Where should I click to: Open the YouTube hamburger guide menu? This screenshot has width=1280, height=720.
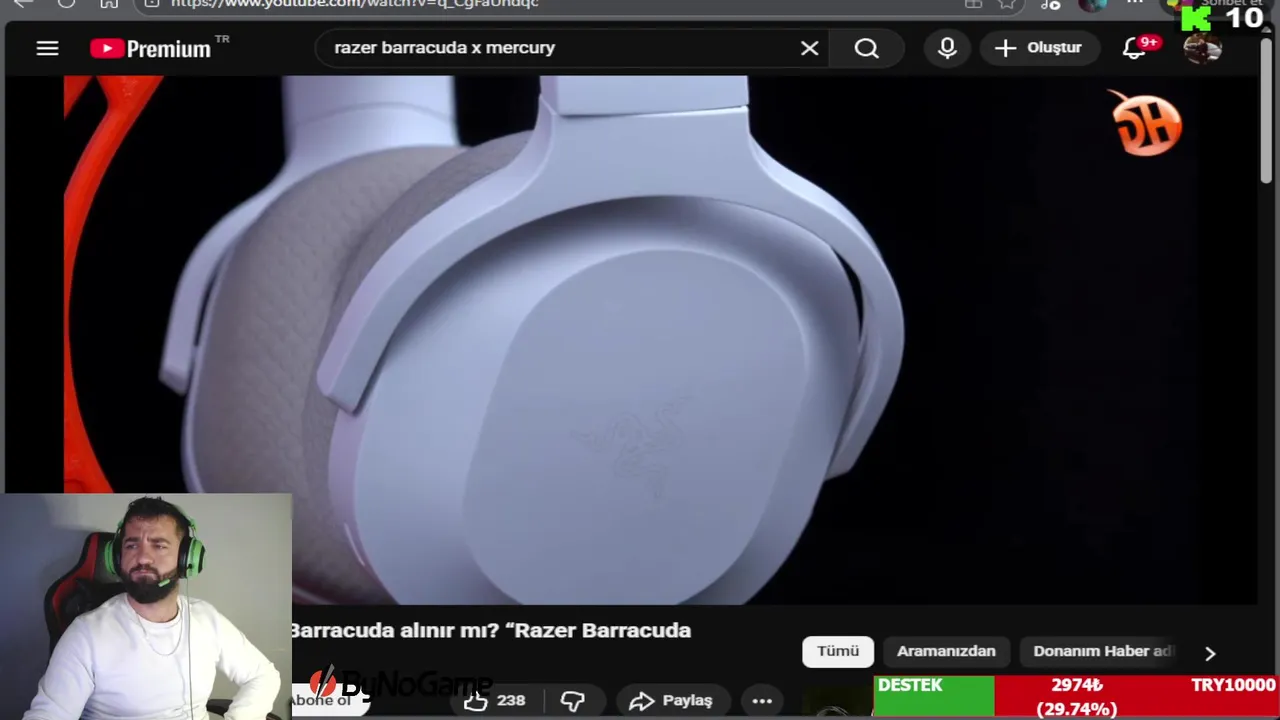coord(47,48)
